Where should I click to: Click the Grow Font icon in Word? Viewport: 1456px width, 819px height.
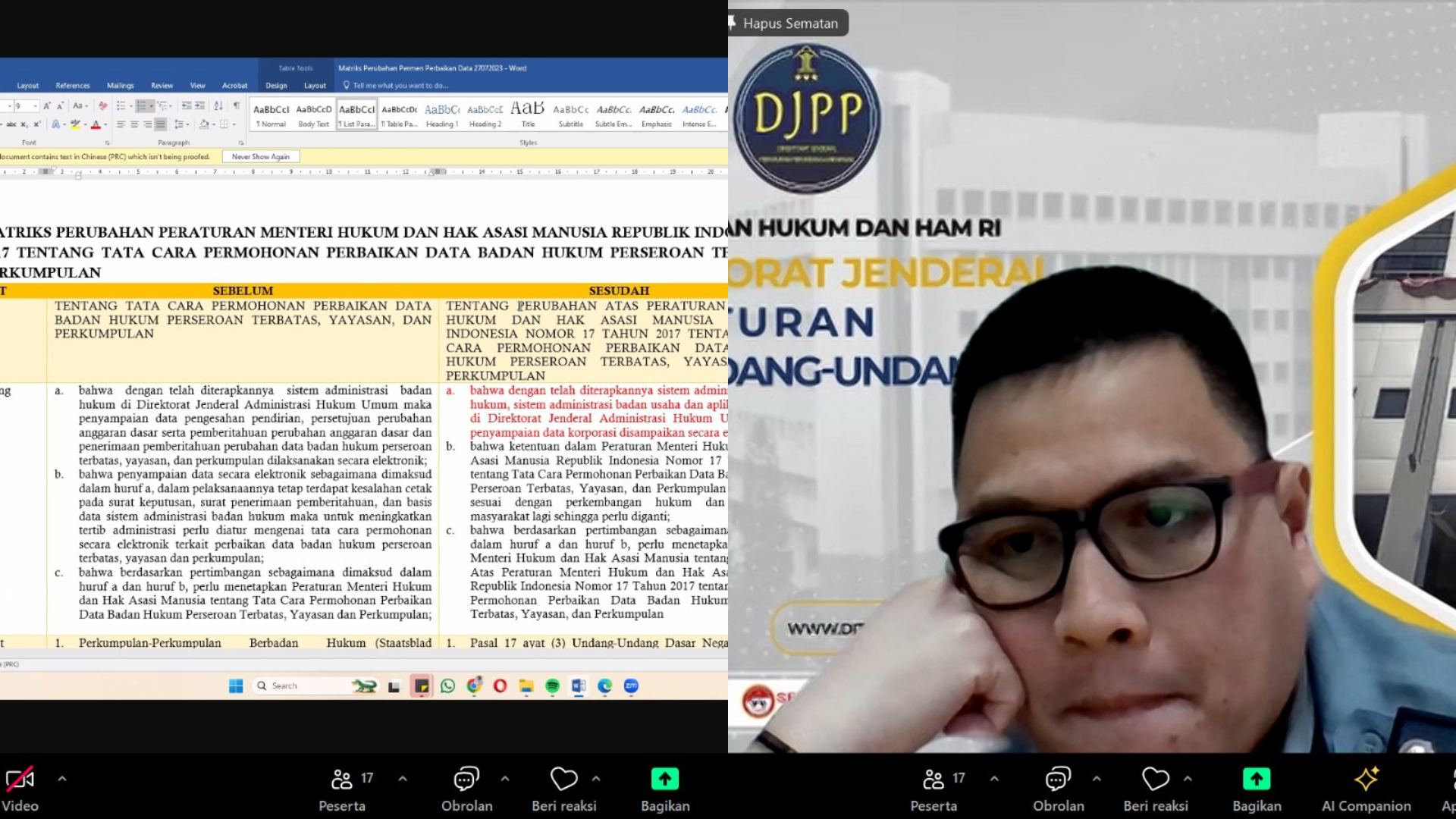(47, 106)
